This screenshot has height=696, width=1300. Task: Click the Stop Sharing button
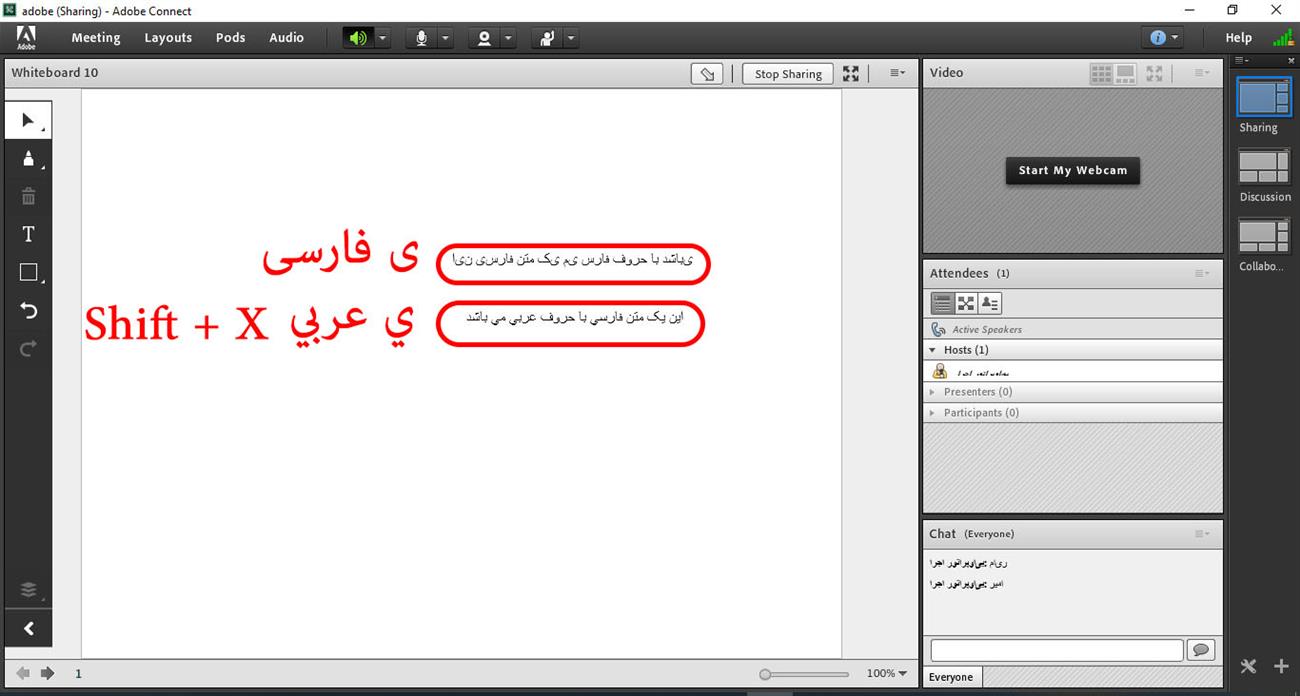pyautogui.click(x=788, y=74)
